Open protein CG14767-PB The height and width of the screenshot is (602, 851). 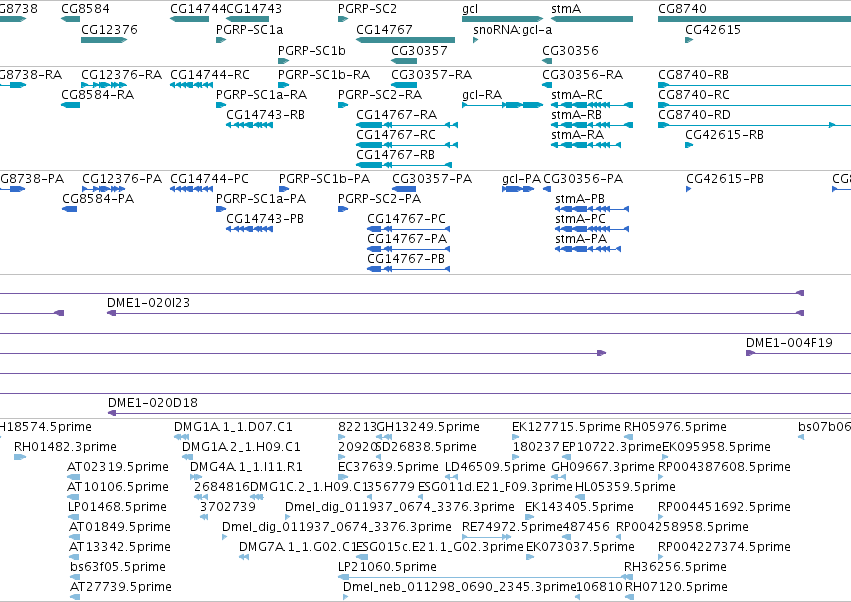click(405, 259)
